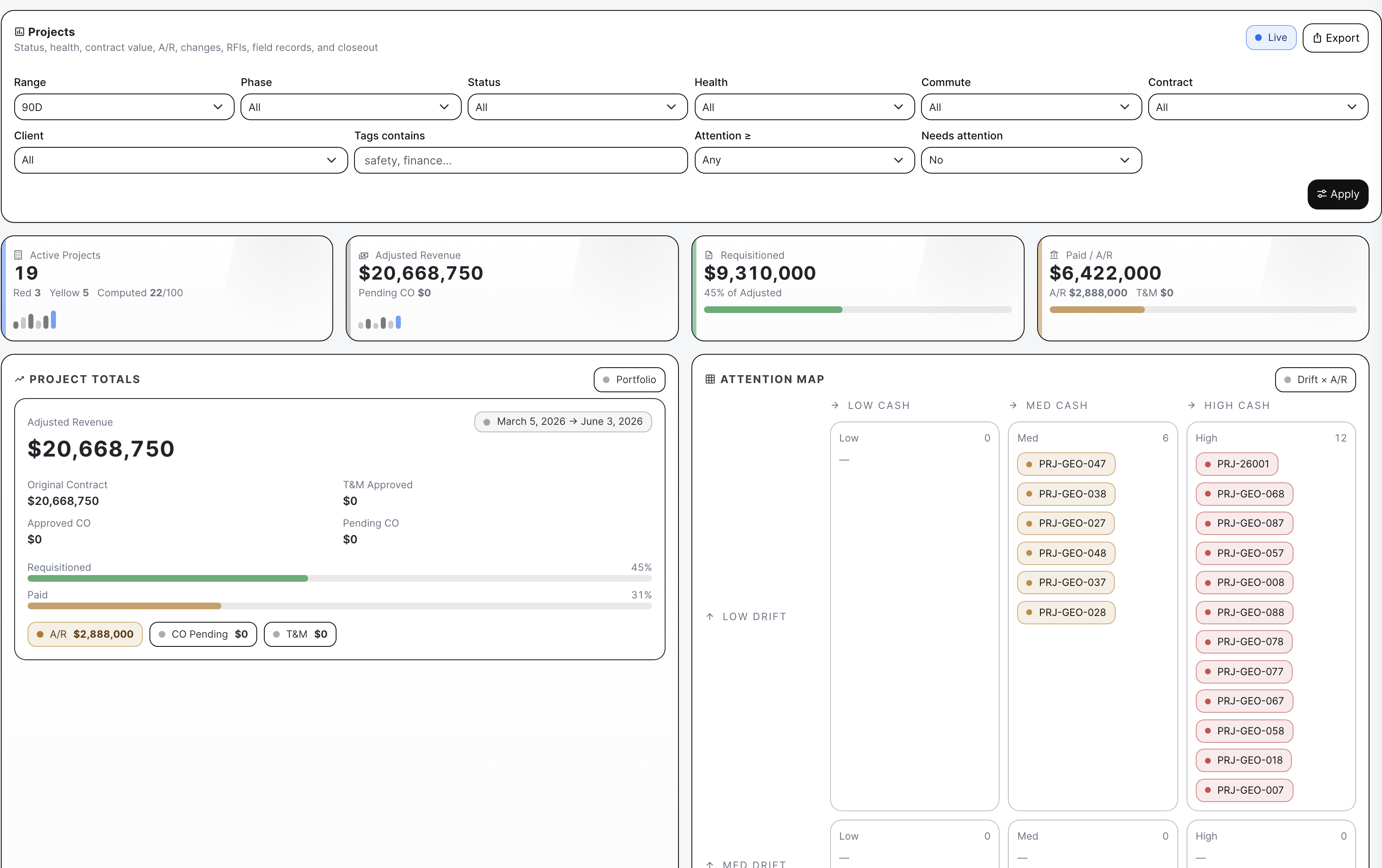Open project PRJ-GEO-068

pos(1244,493)
